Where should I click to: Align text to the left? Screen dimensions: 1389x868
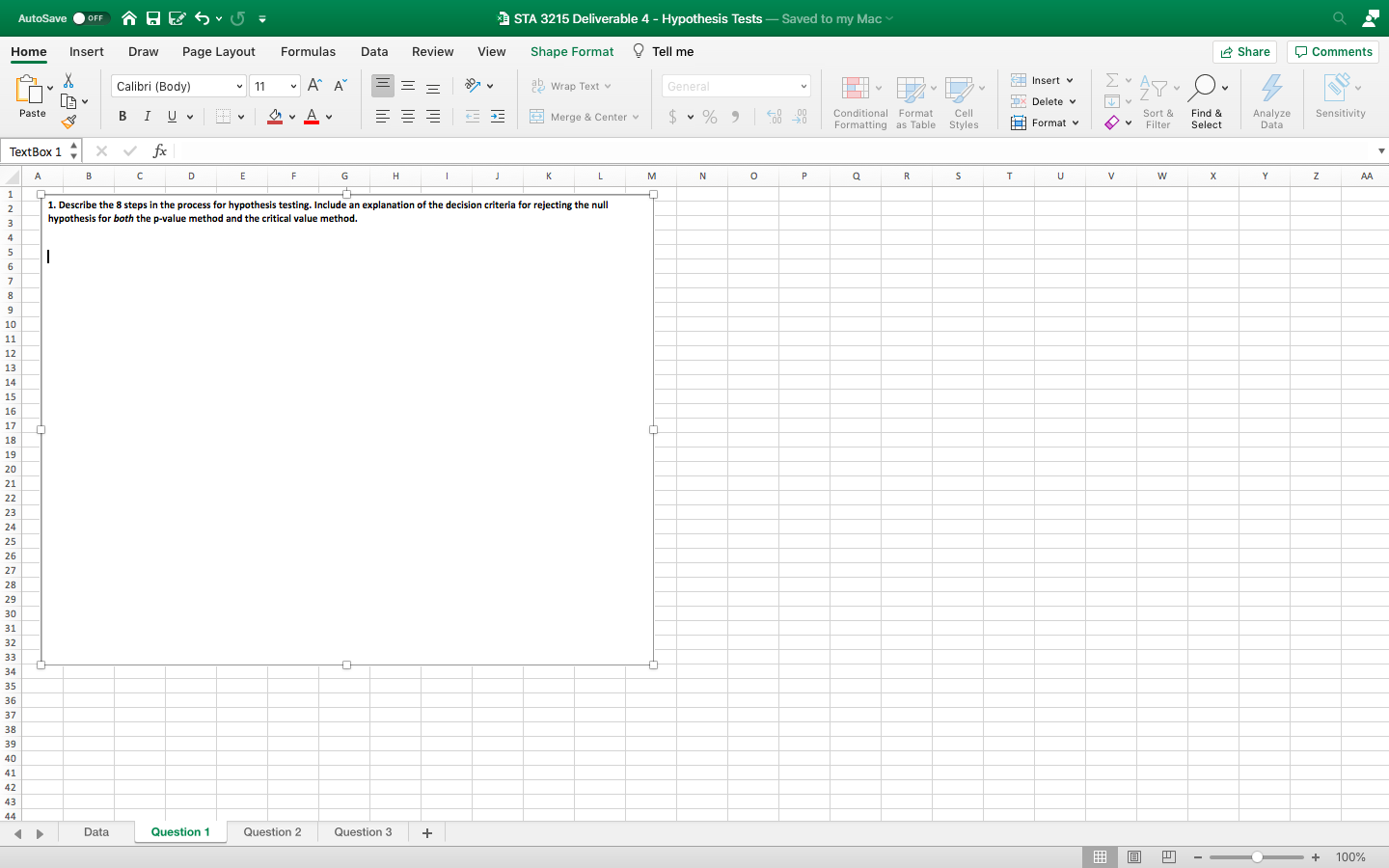383,117
